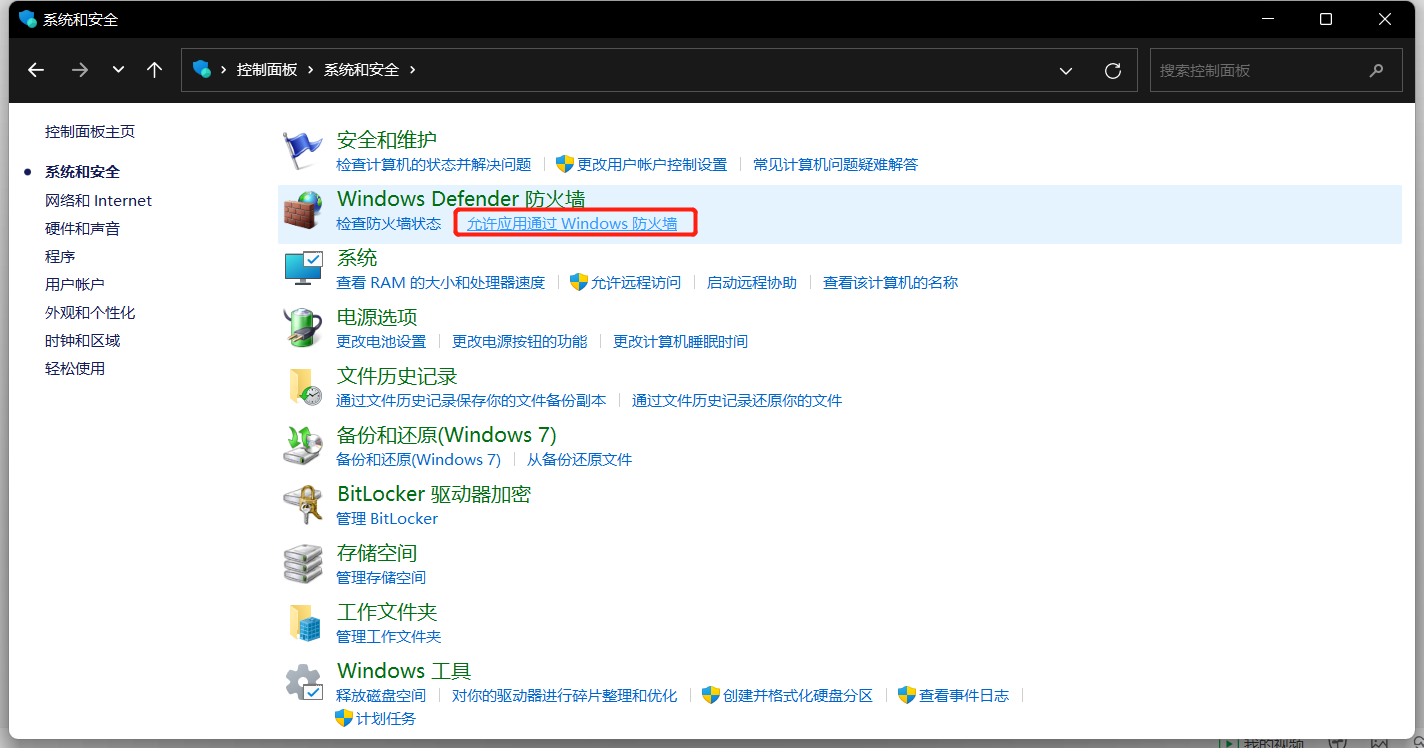The height and width of the screenshot is (748, 1424).
Task: Click 管理工作文件夹 link
Action: (389, 637)
